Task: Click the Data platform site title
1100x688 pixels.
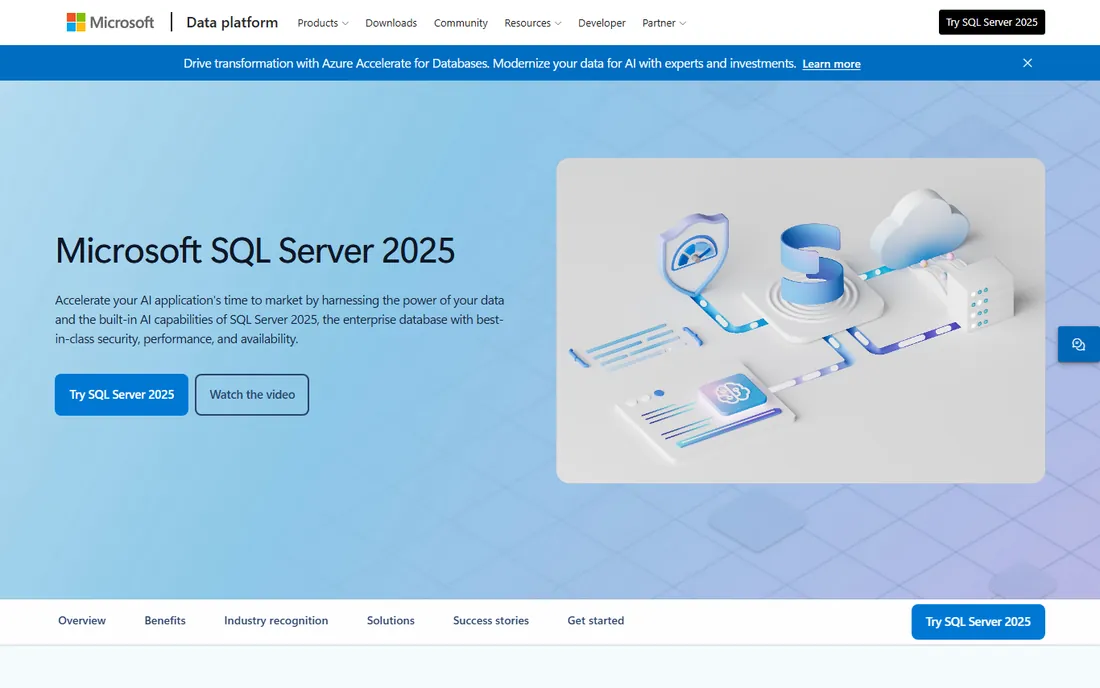Action: coord(232,22)
